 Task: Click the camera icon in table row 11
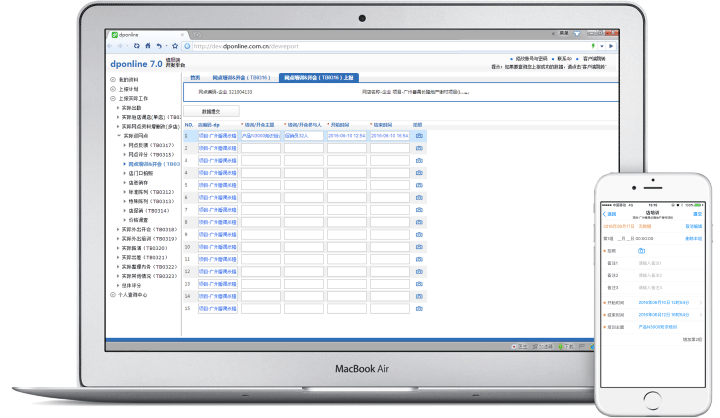(x=419, y=260)
